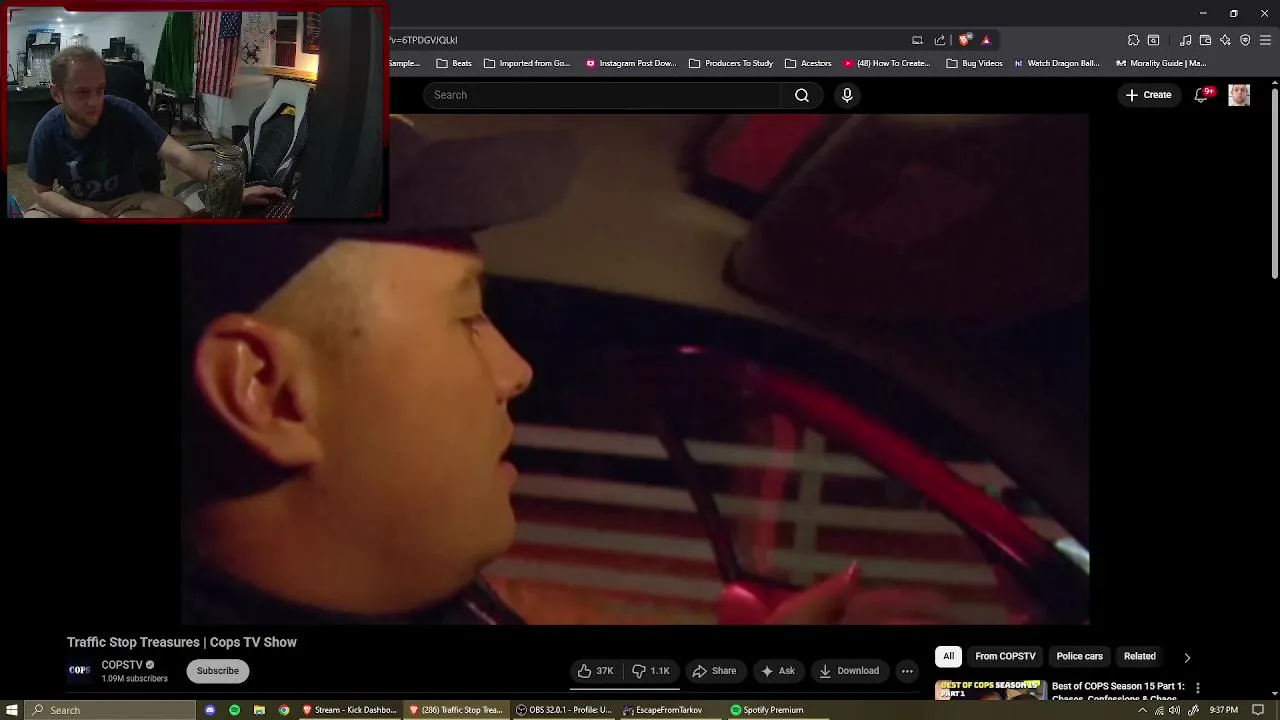
Task: Switch to OBS 32.0.1 taskbar window
Action: click(x=564, y=710)
